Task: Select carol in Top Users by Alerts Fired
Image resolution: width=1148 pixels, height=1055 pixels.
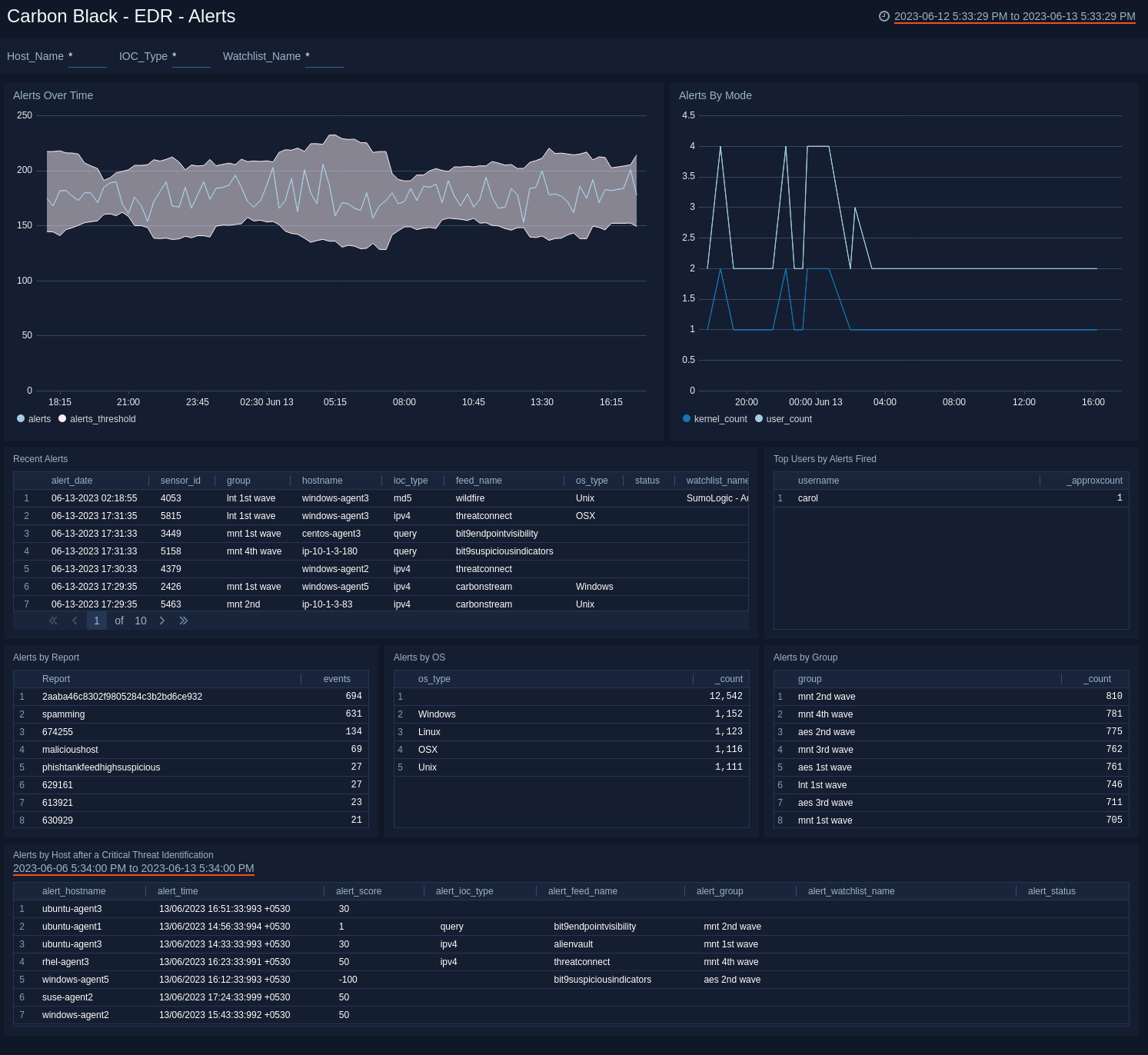Action: [x=807, y=498]
